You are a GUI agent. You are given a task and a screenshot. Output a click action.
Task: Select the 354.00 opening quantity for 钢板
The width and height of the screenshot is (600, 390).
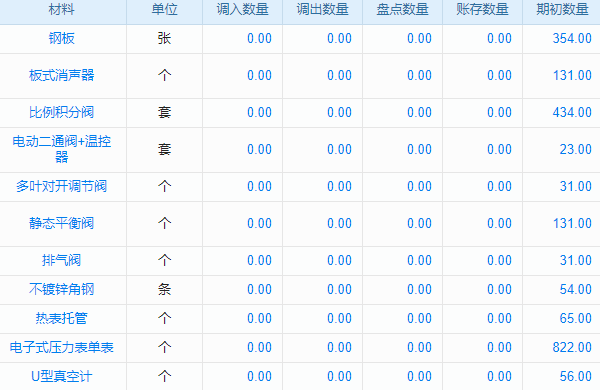tap(572, 38)
